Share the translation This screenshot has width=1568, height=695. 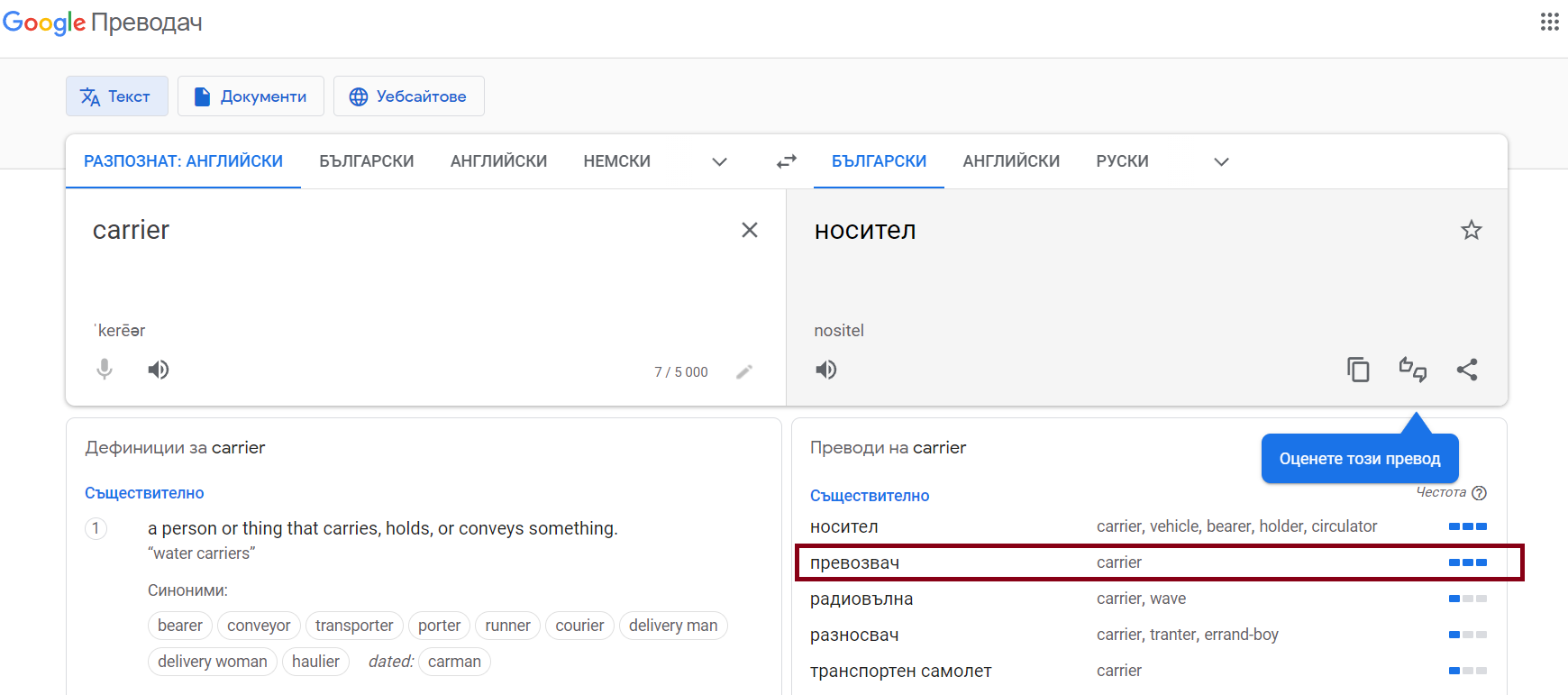1467,370
